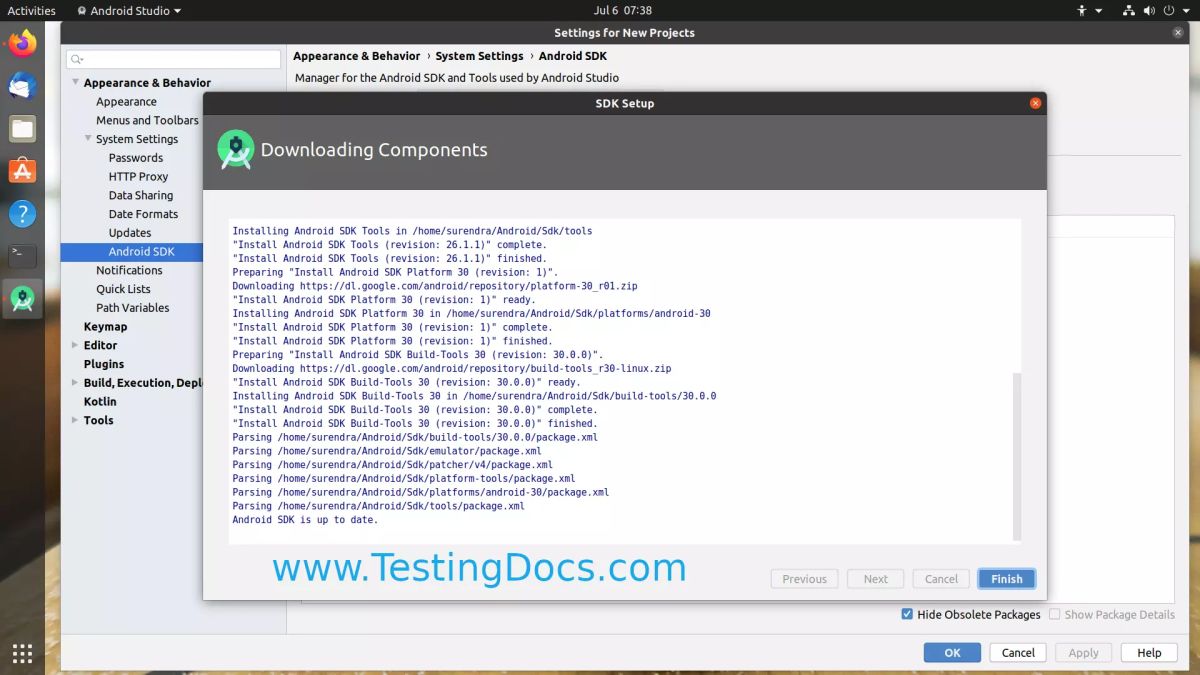Click the 'Downloading Components' heading
Viewport: 1200px width, 675px height.
pos(374,150)
